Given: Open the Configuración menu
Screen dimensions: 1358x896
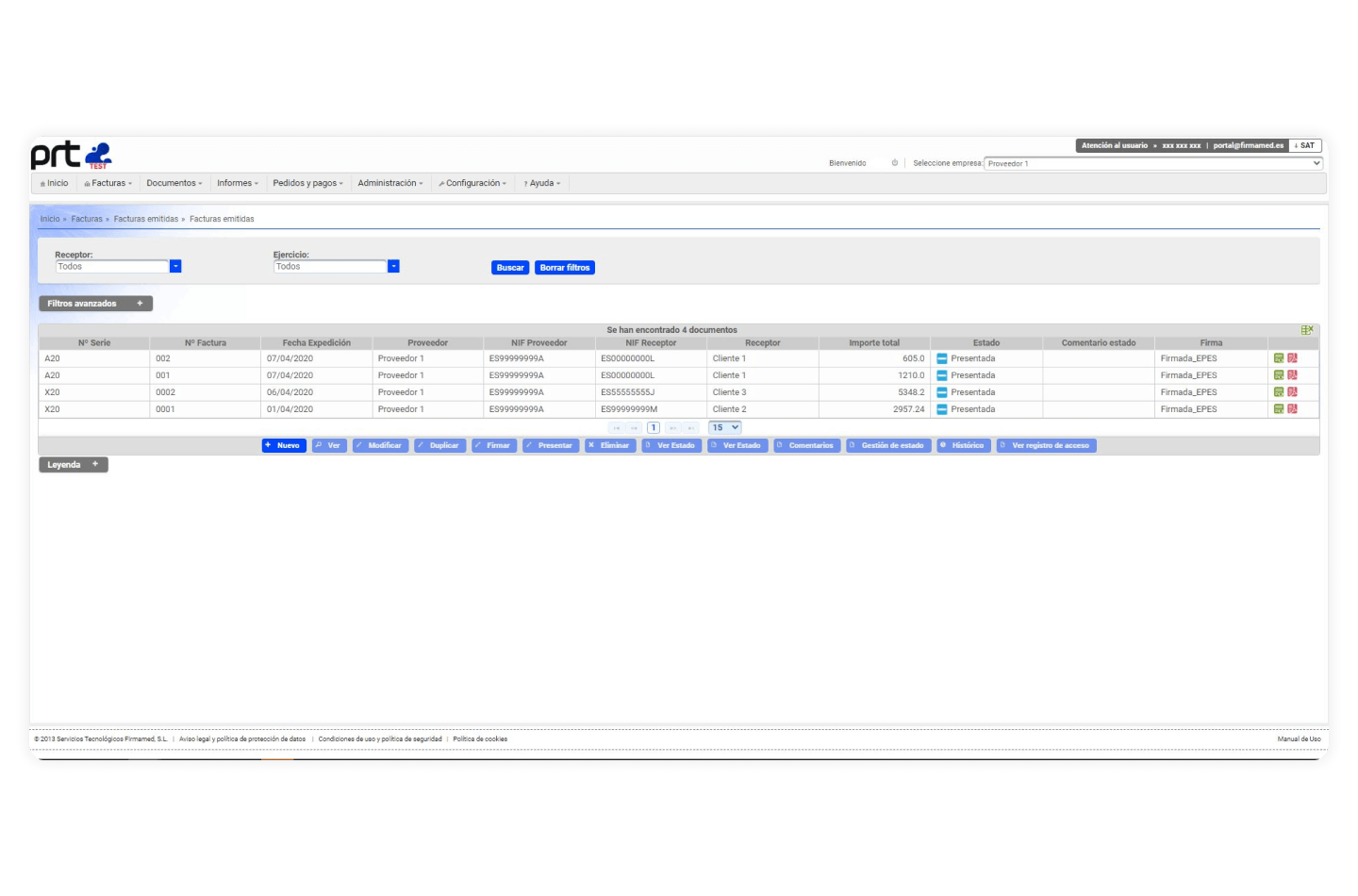Looking at the screenshot, I should coord(472,183).
